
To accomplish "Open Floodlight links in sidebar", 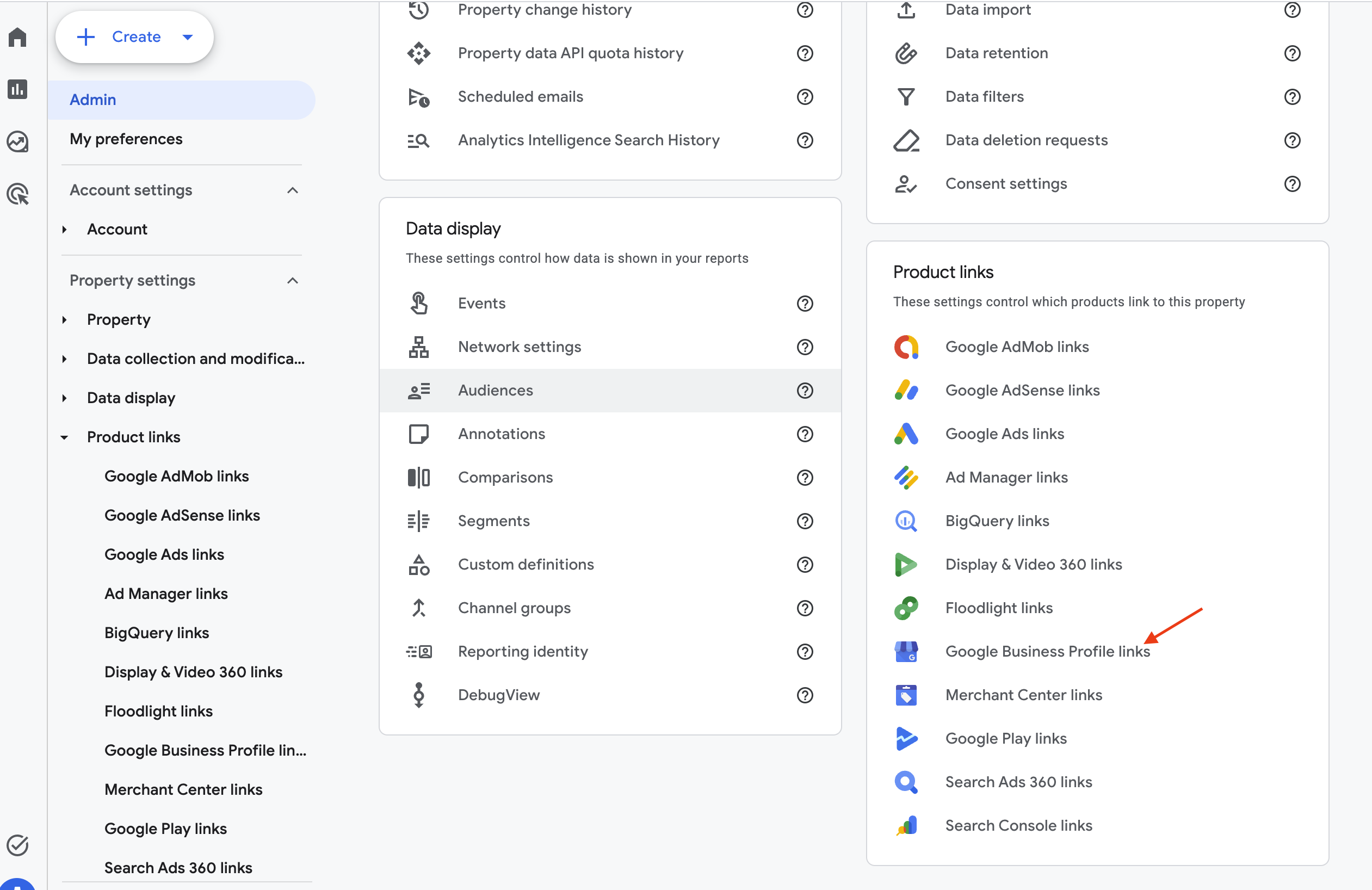I will pyautogui.click(x=158, y=712).
